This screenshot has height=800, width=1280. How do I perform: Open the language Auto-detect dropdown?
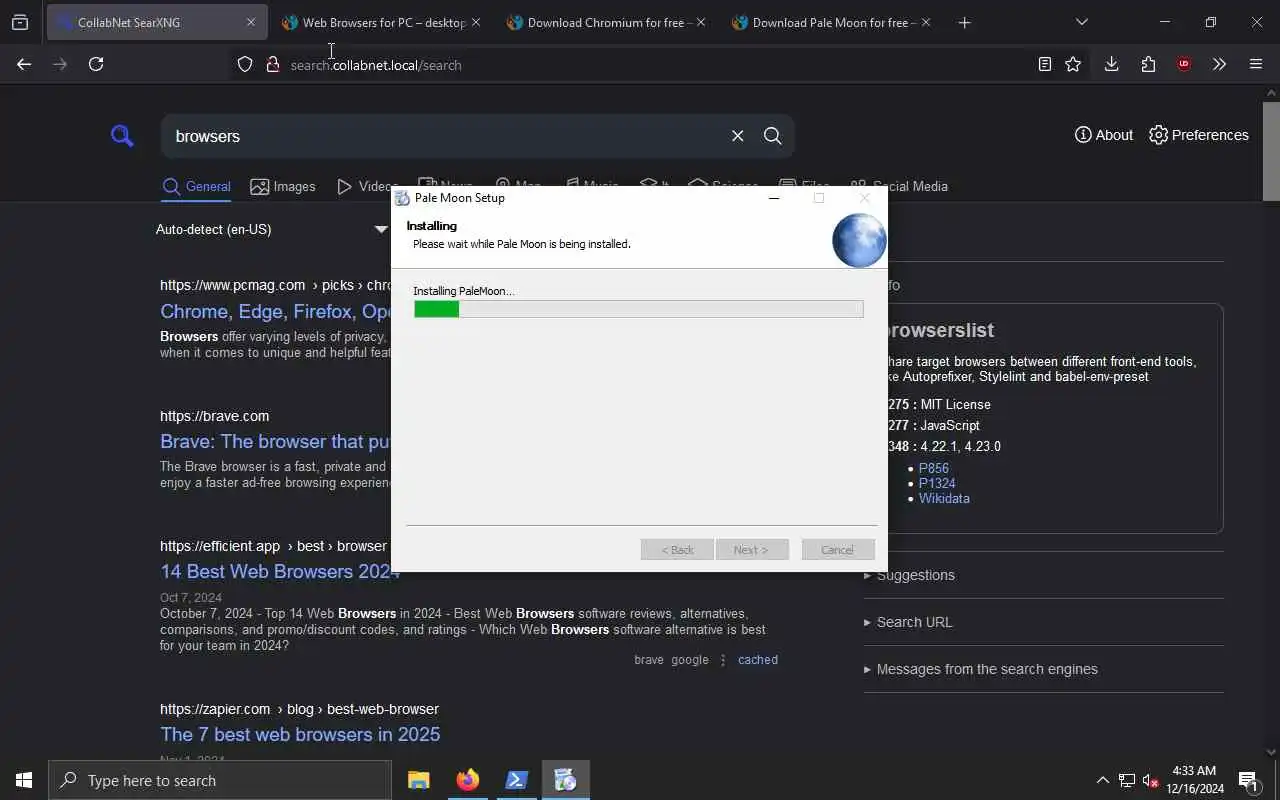pos(272,229)
